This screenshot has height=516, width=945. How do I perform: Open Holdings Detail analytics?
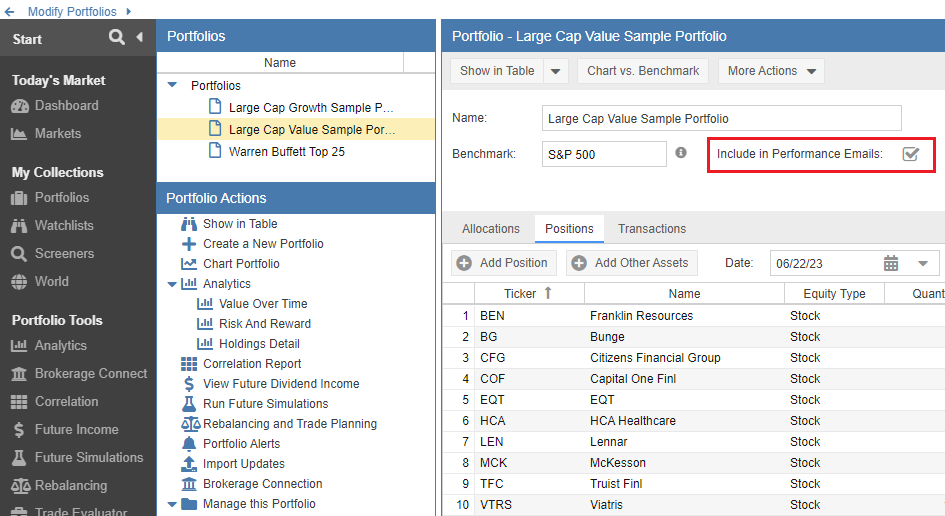coord(248,344)
